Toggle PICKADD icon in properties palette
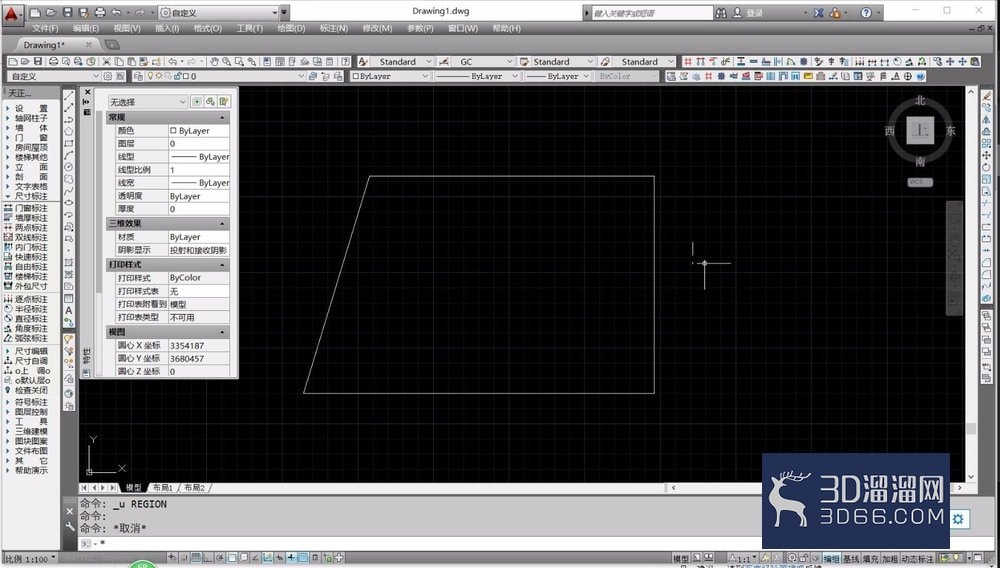The height and width of the screenshot is (568, 1000). pos(196,101)
